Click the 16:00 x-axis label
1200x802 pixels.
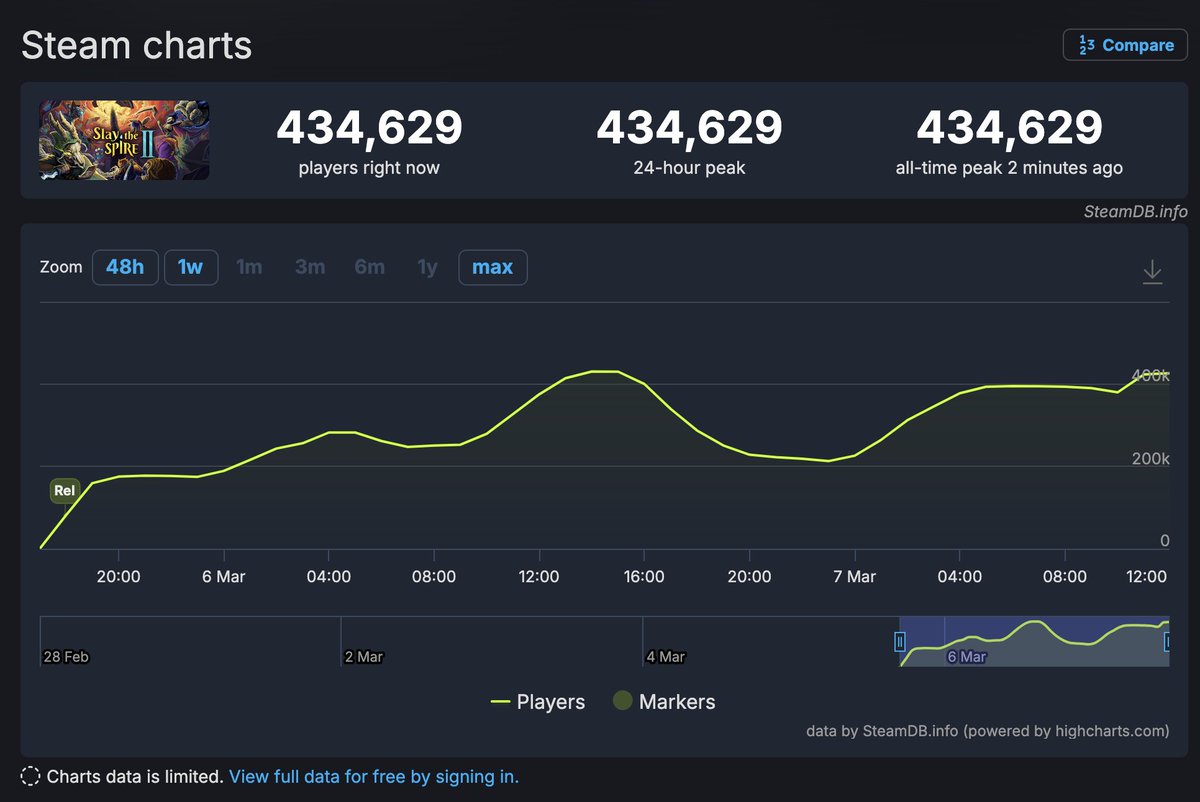tap(644, 577)
